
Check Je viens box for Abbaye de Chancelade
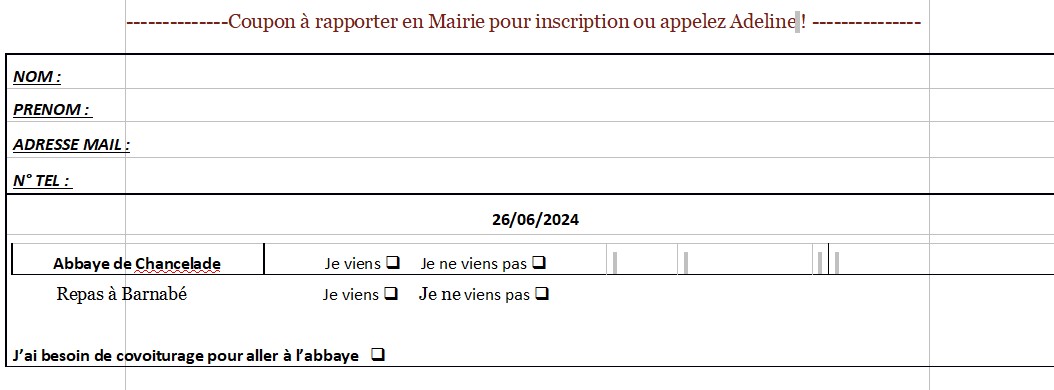coord(393,262)
